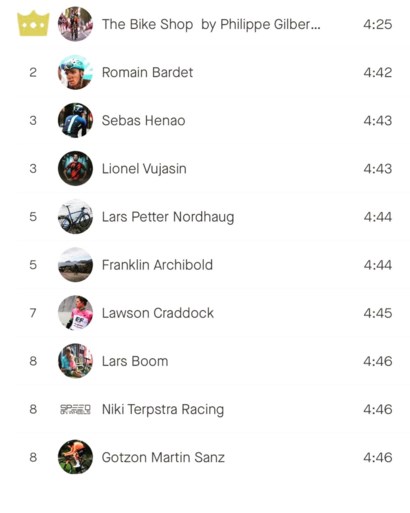Click Romain Bardet's 4:42 time

(378, 72)
